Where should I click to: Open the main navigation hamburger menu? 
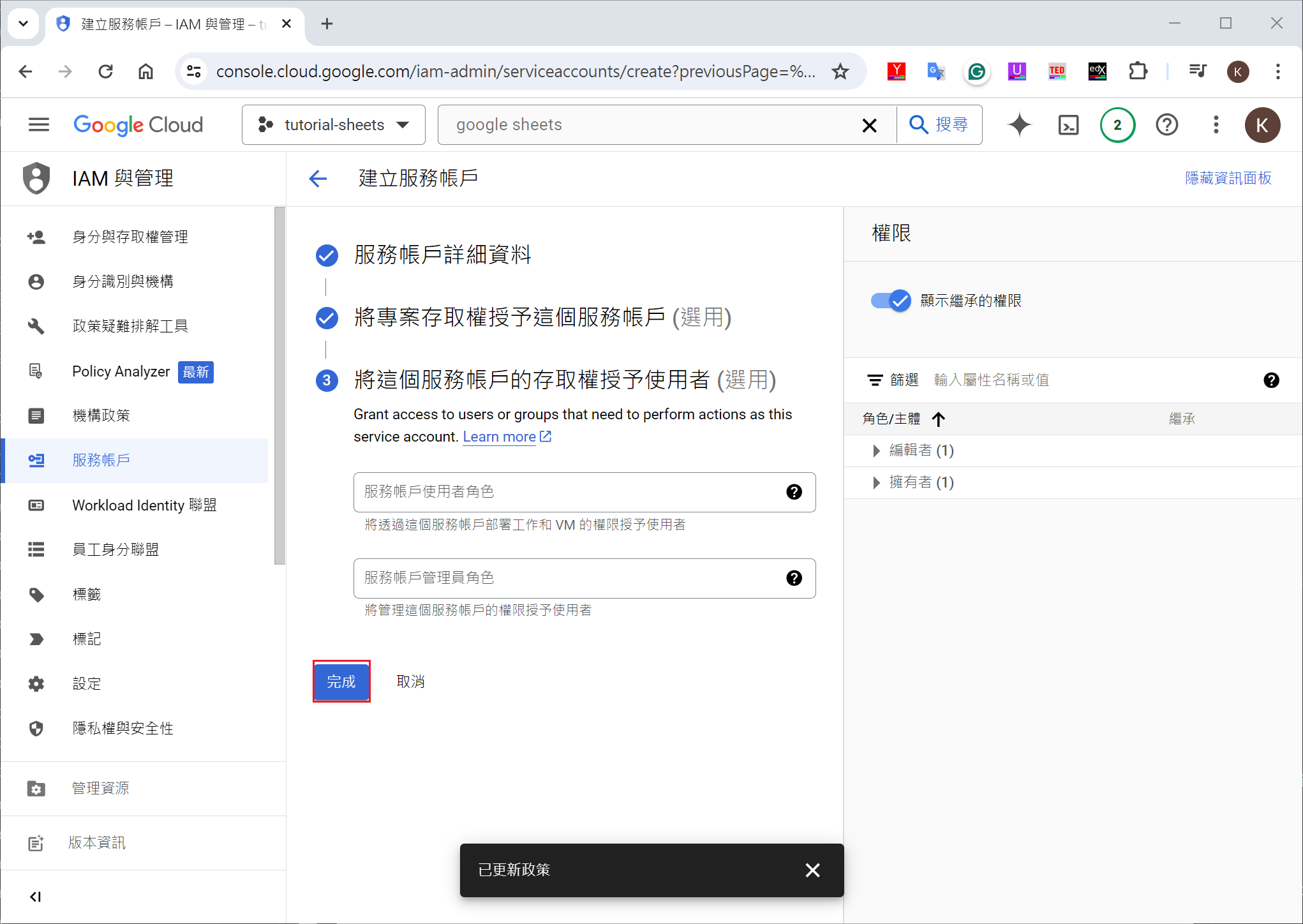tap(38, 125)
